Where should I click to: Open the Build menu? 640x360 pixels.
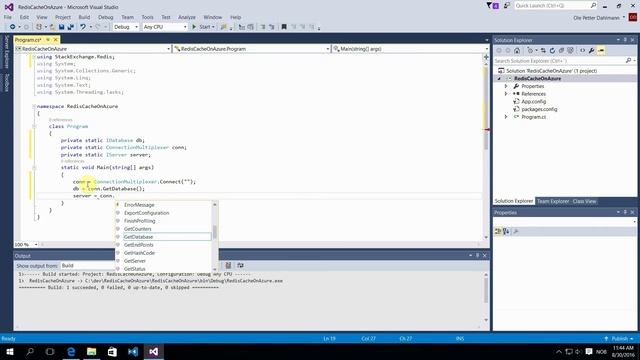pyautogui.click(x=84, y=17)
